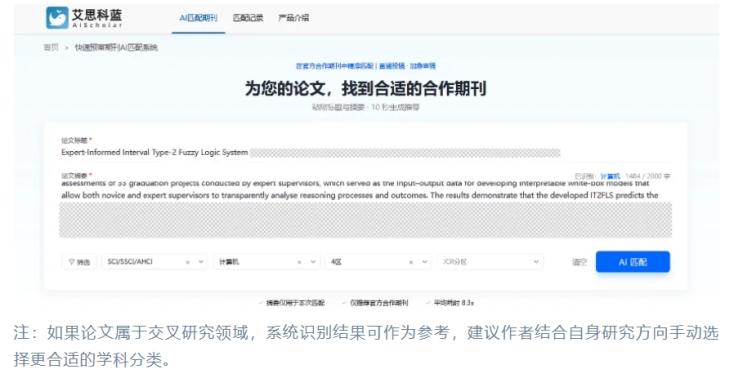Click the blue 计算机 recognized tag
734x387 pixels.
[610, 176]
